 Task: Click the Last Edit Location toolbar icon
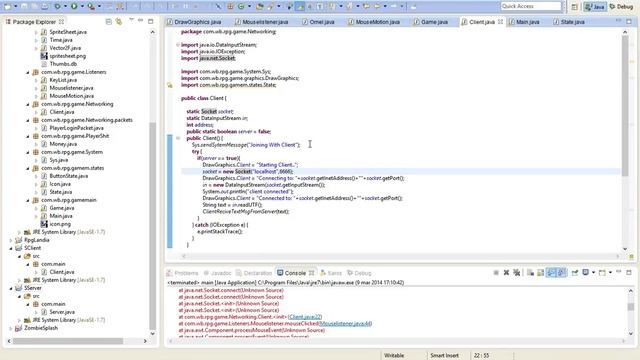coord(366,6)
